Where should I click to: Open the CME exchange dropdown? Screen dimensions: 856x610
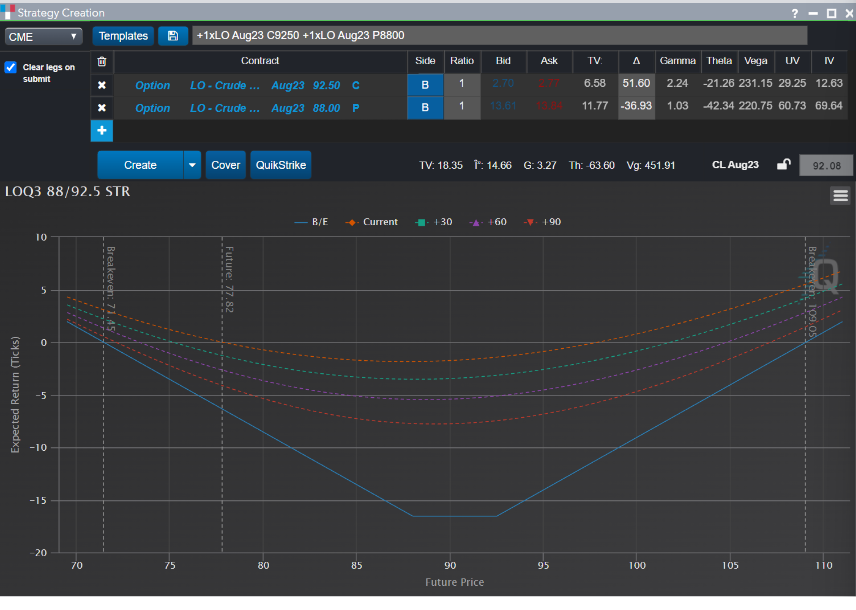[x=44, y=36]
